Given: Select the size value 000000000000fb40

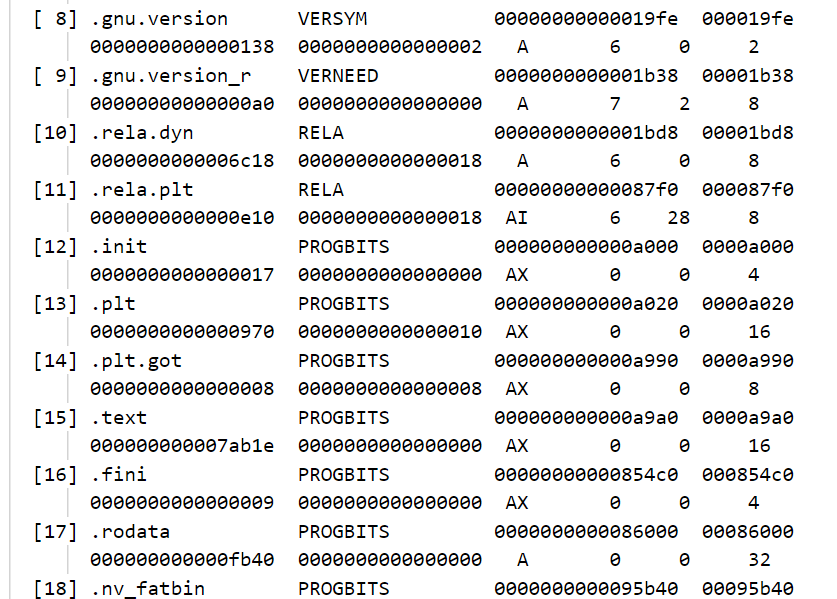Looking at the screenshot, I should tap(182, 560).
